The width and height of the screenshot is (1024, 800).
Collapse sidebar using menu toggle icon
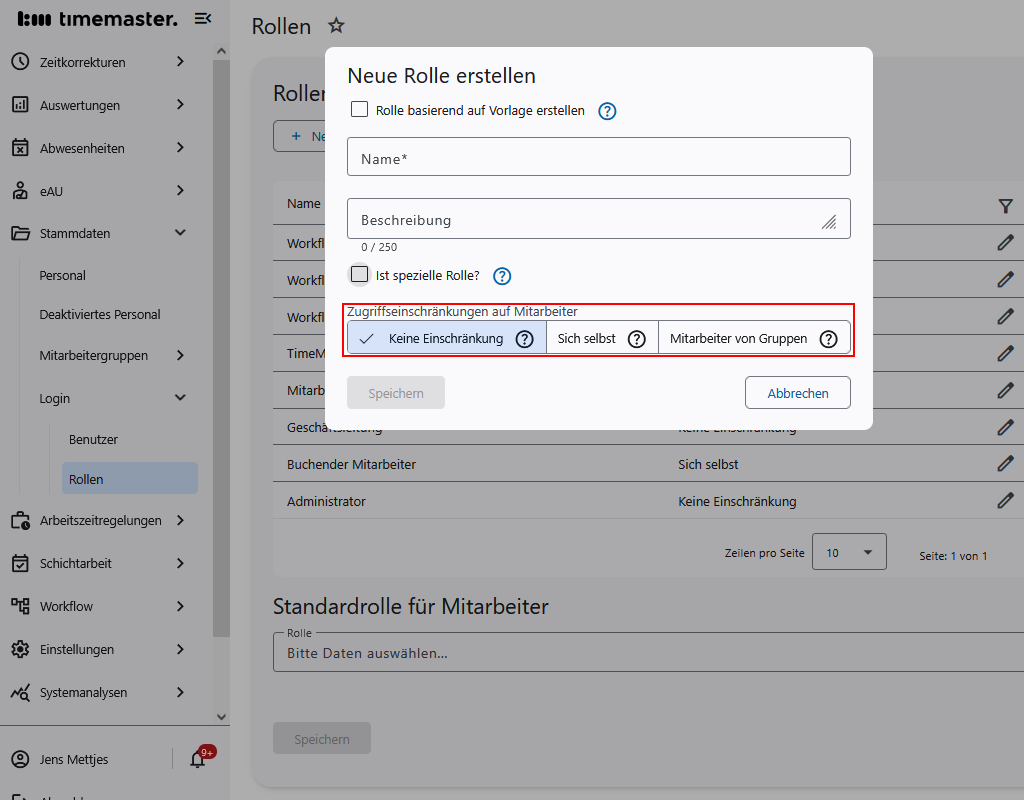pyautogui.click(x=203, y=18)
